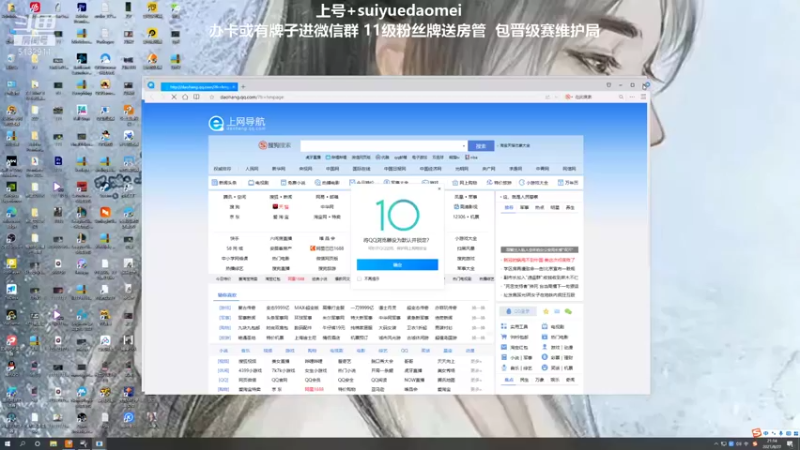
Task: Click the QQ登录 login button
Action: tap(518, 311)
